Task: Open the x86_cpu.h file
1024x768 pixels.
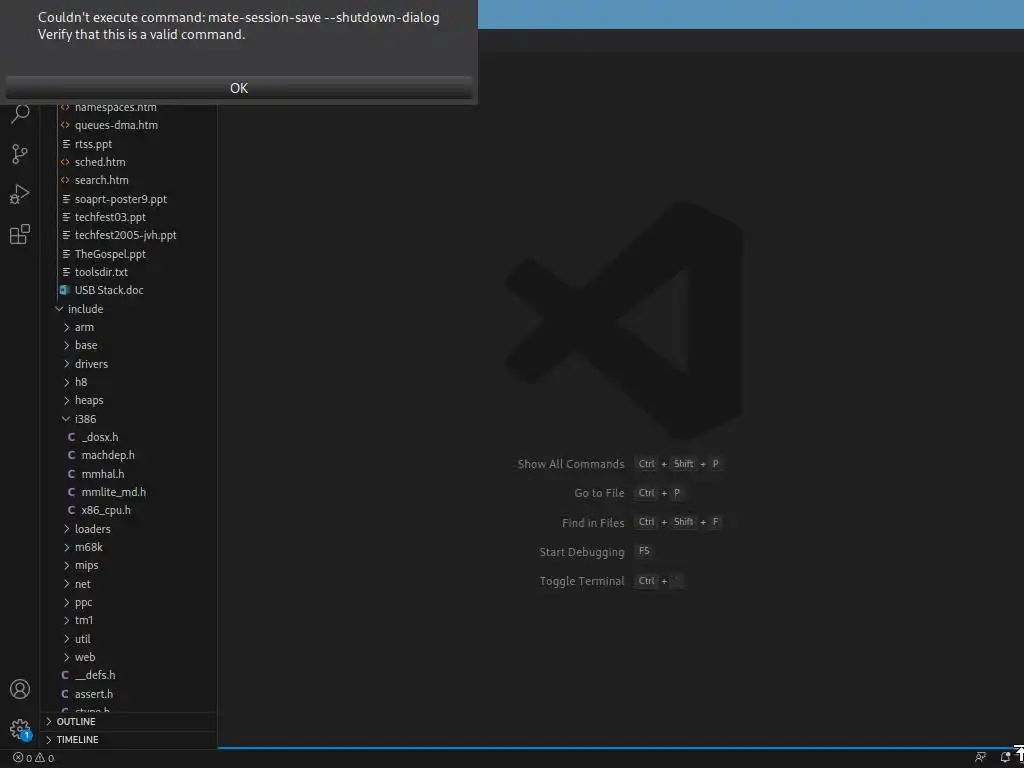Action: coord(129,510)
